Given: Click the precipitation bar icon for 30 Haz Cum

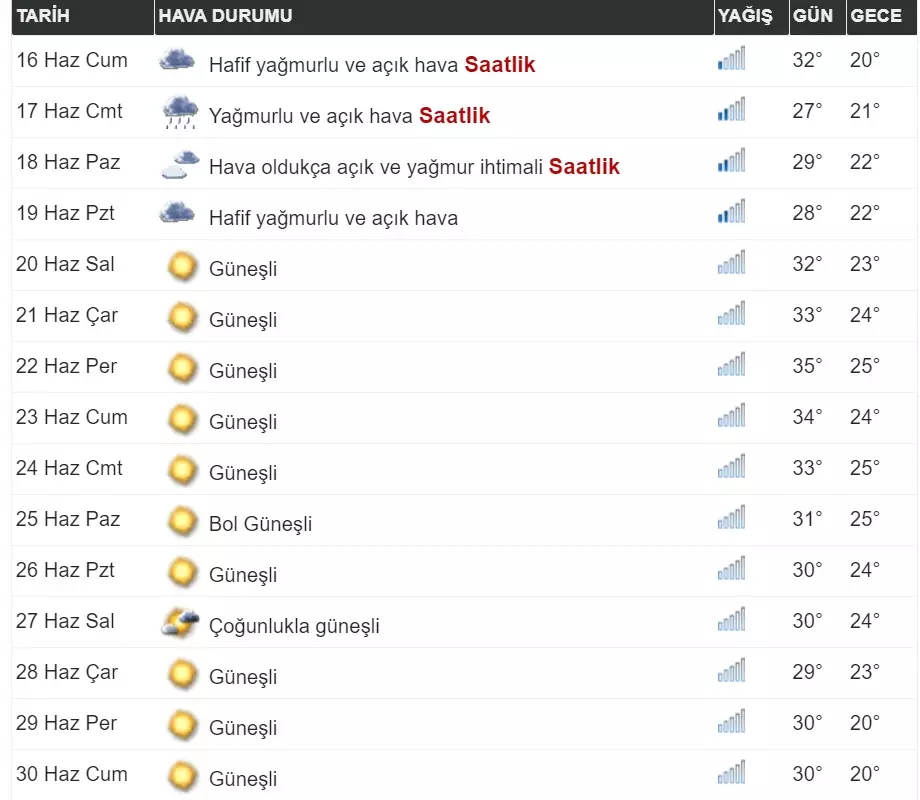Looking at the screenshot, I should pyautogui.click(x=731, y=774).
